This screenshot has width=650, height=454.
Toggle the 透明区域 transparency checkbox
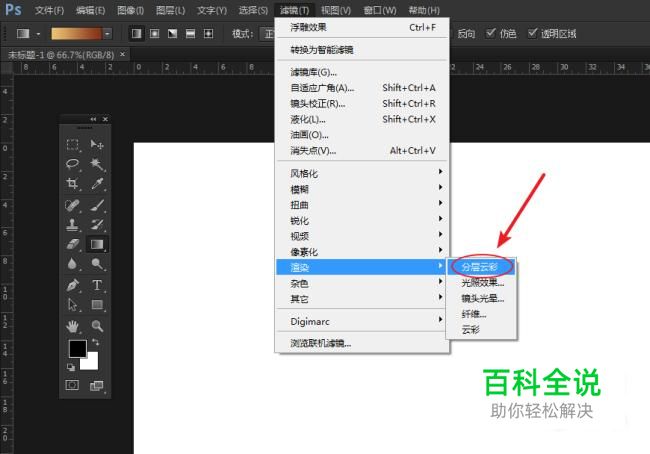coord(532,33)
